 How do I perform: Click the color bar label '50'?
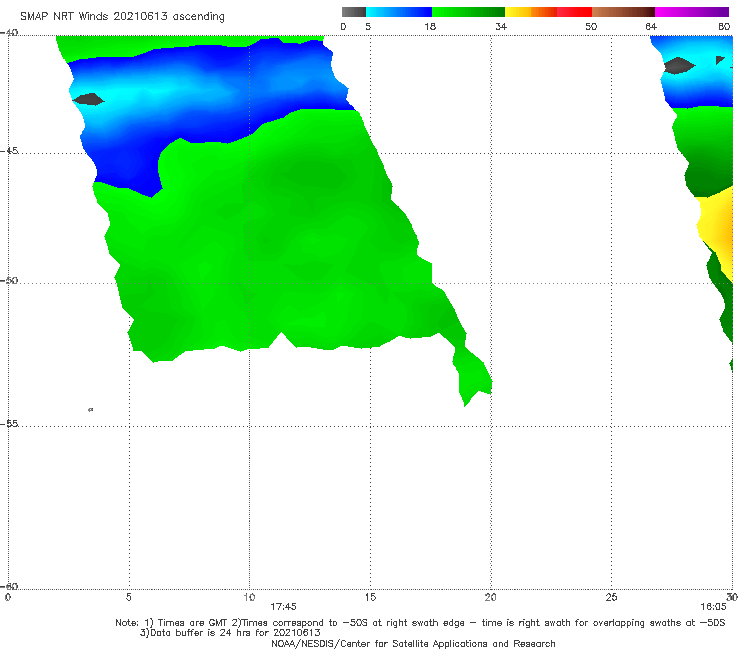click(591, 27)
